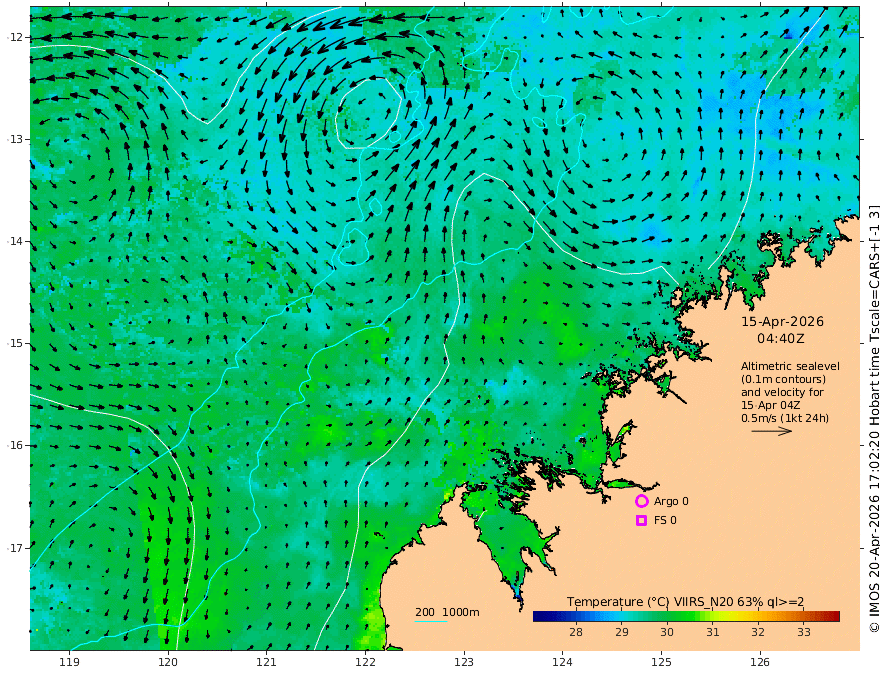Click the longitude 119 axis label
This screenshot has width=880, height=680.
click(70, 662)
